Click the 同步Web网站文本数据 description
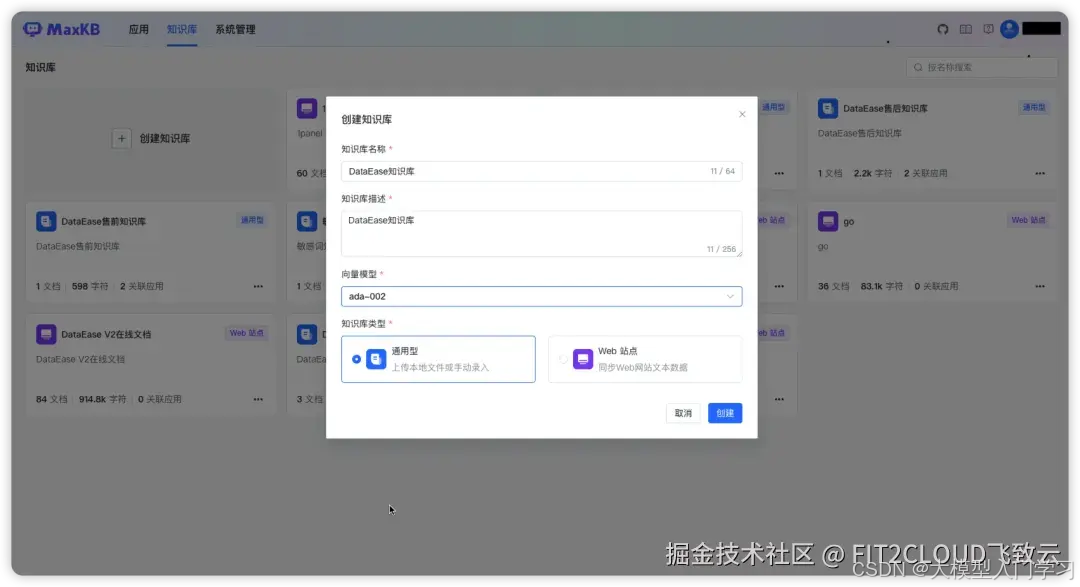Image resolution: width=1080 pixels, height=587 pixels. click(x=643, y=367)
